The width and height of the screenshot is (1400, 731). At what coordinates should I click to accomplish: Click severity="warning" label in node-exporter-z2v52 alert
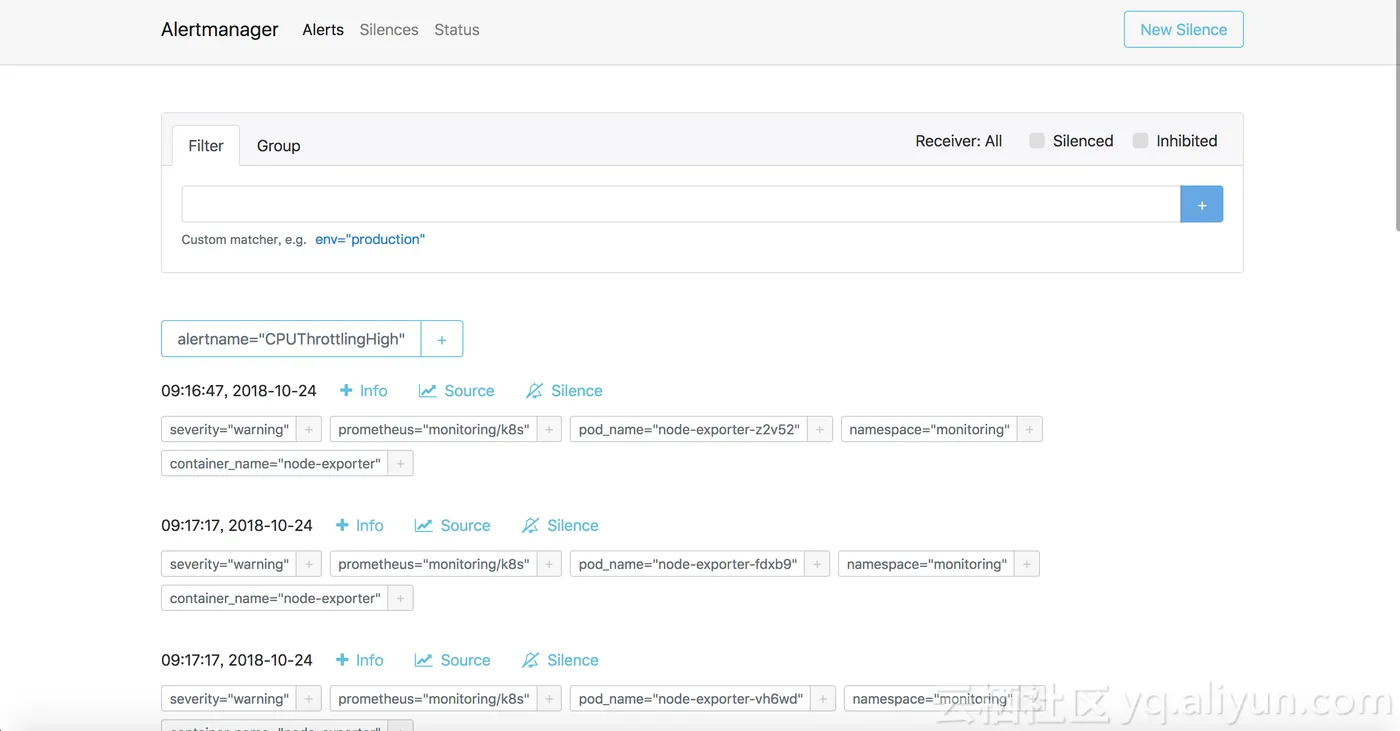229,430
